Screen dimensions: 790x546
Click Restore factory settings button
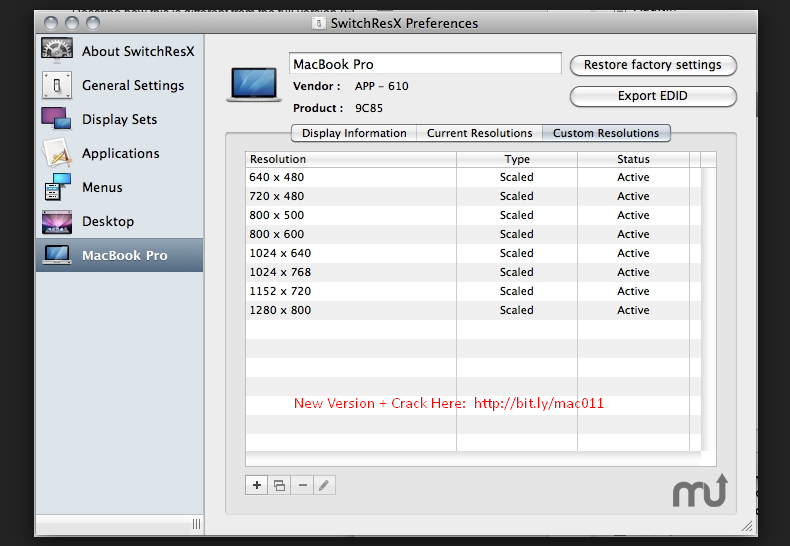pyautogui.click(x=653, y=65)
